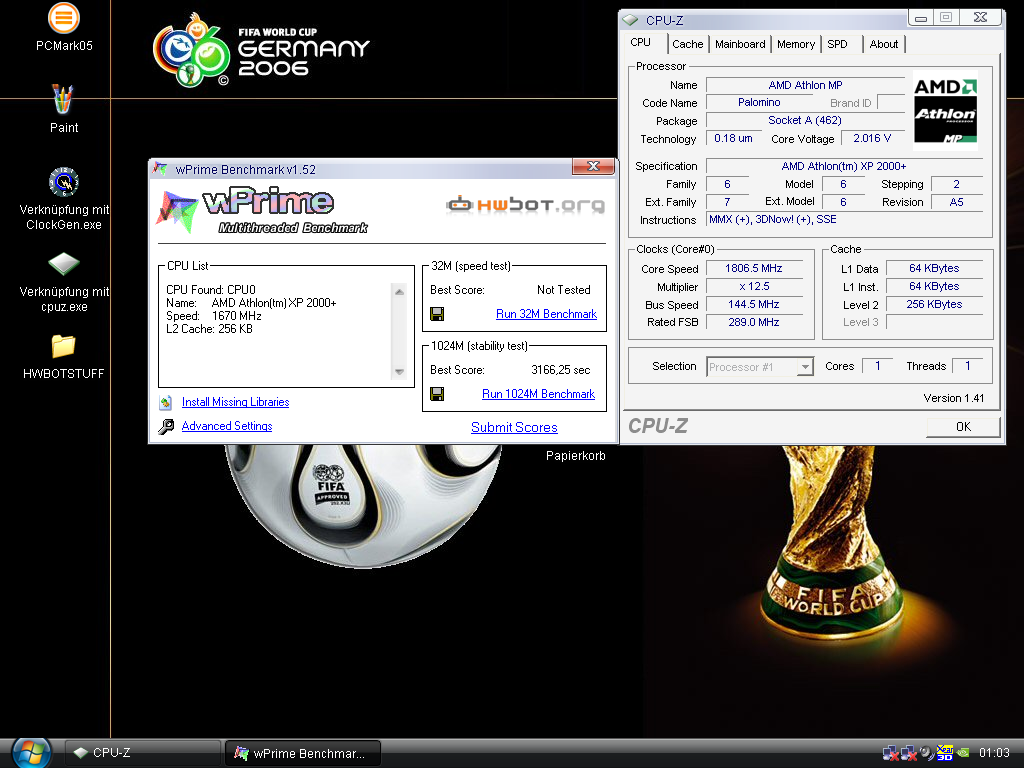Screen dimensions: 1024x768
Task: Close the wPrime Benchmark window
Action: [x=593, y=167]
